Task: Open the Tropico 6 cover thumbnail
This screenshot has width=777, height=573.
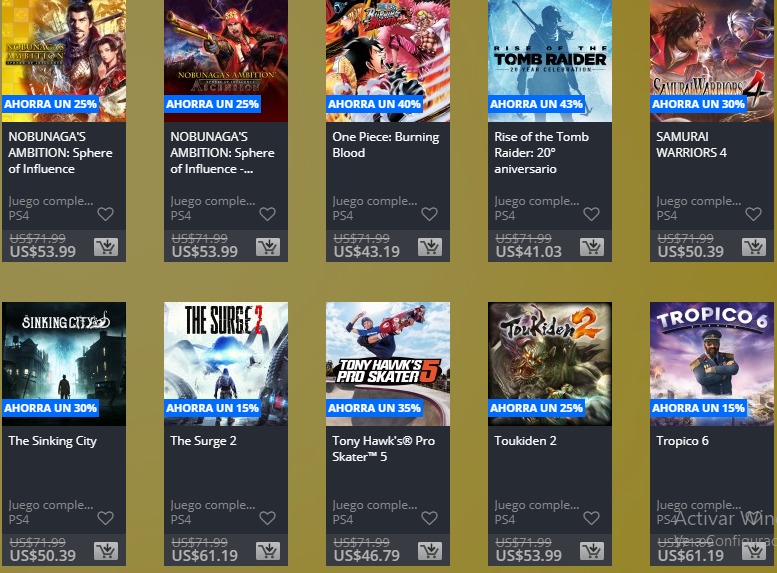Action: (x=712, y=364)
